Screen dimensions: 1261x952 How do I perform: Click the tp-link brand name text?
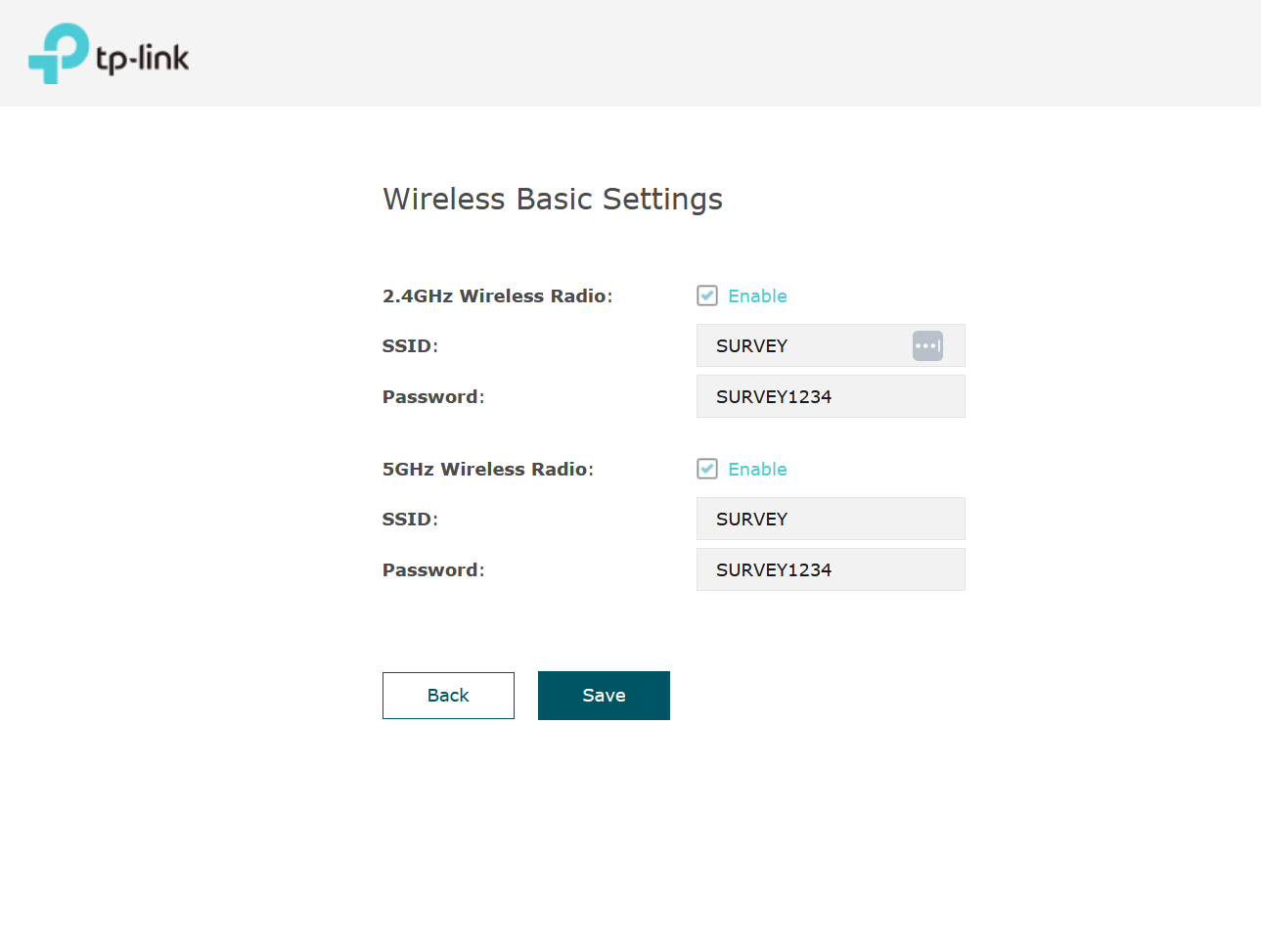pyautogui.click(x=143, y=59)
